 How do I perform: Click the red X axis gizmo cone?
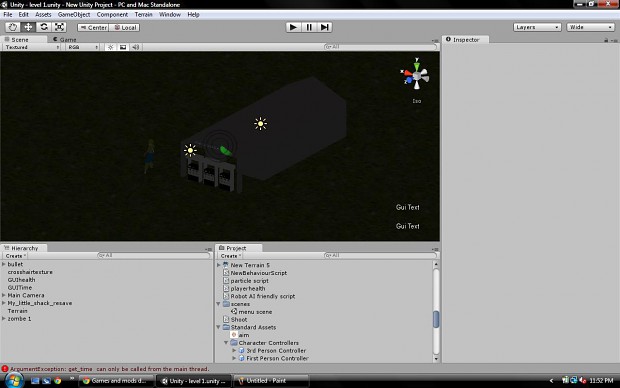click(407, 73)
